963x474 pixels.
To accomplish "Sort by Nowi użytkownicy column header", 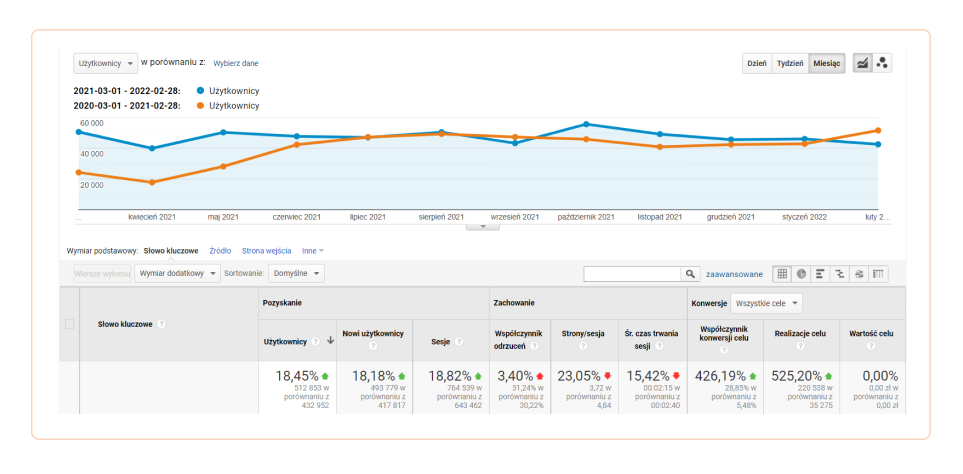I will point(373,334).
